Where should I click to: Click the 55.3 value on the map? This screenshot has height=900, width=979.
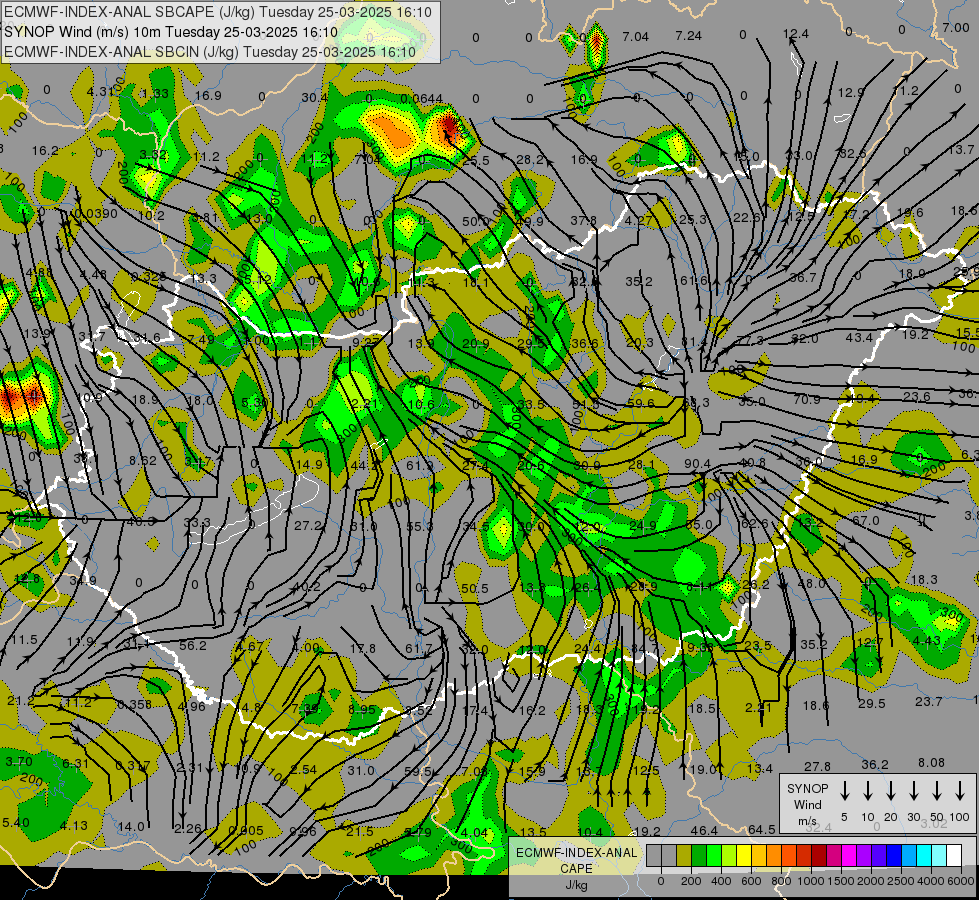point(420,527)
